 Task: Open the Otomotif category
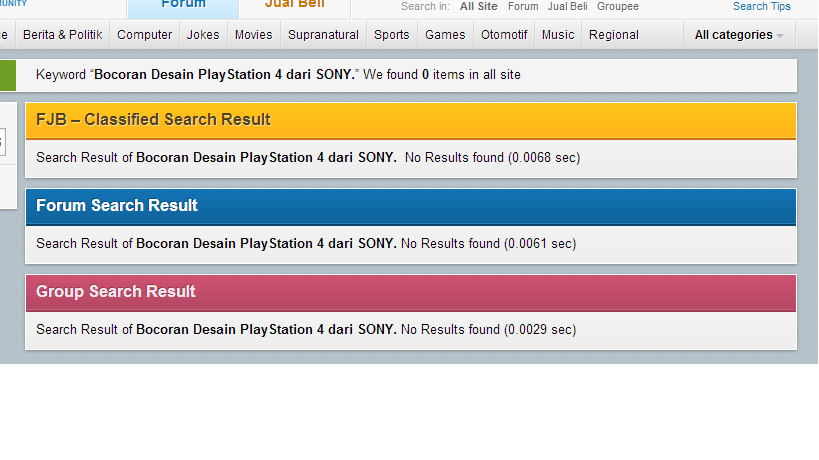(504, 35)
